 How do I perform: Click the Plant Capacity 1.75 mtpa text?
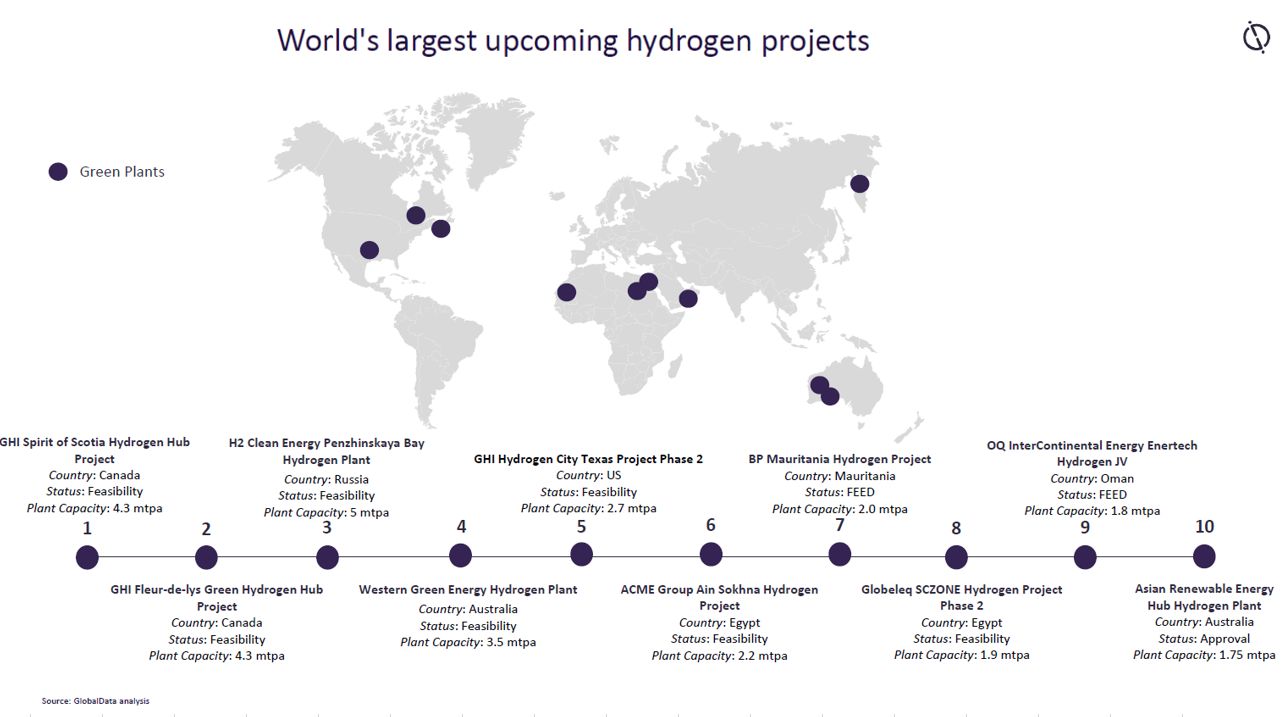coord(1204,655)
